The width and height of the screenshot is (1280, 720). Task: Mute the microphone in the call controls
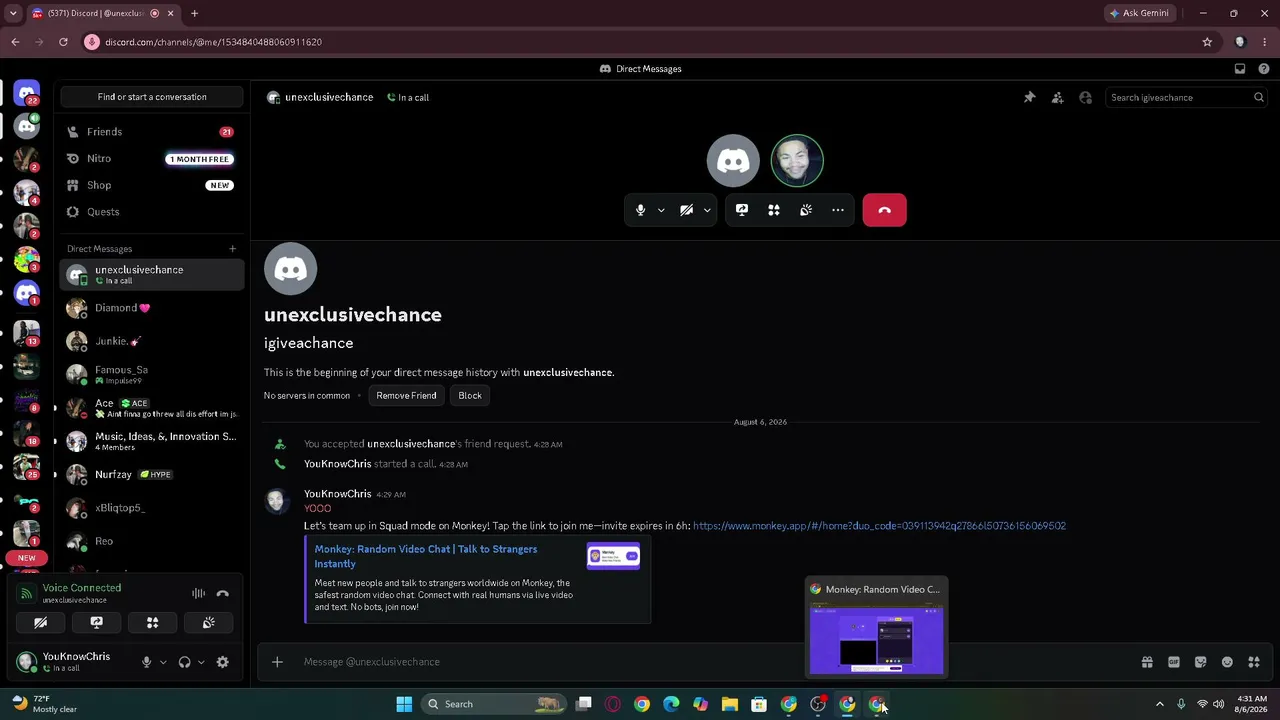point(641,210)
